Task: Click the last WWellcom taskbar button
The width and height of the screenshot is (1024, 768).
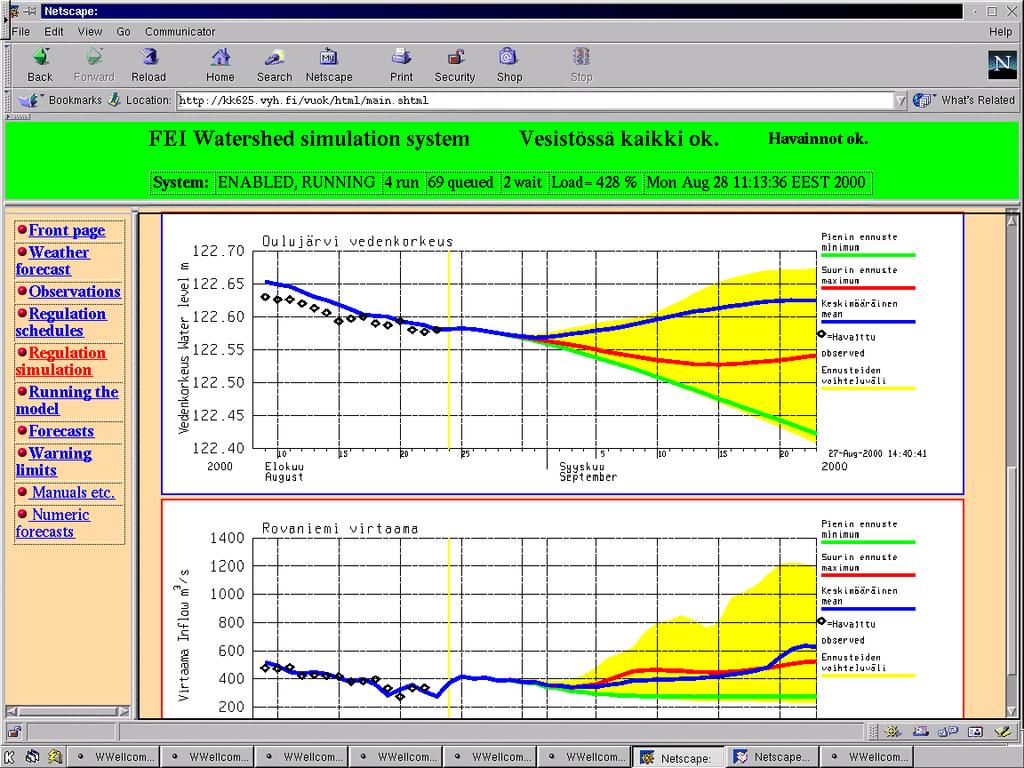Action: tap(867, 758)
